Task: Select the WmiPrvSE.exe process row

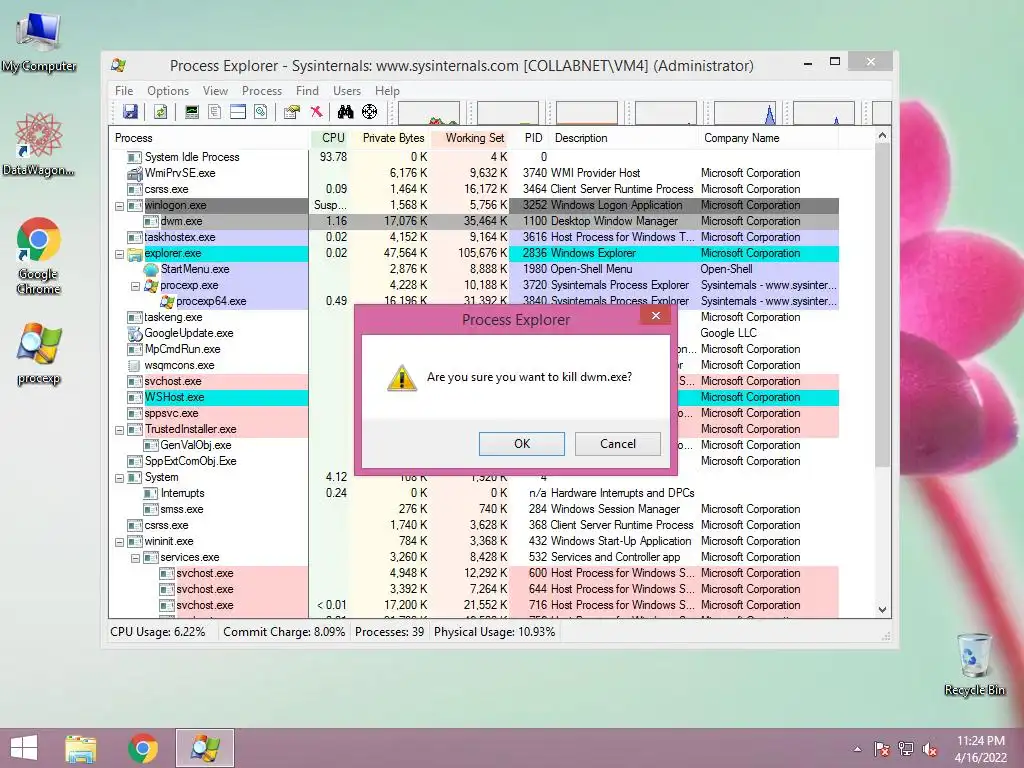Action: pyautogui.click(x=474, y=173)
